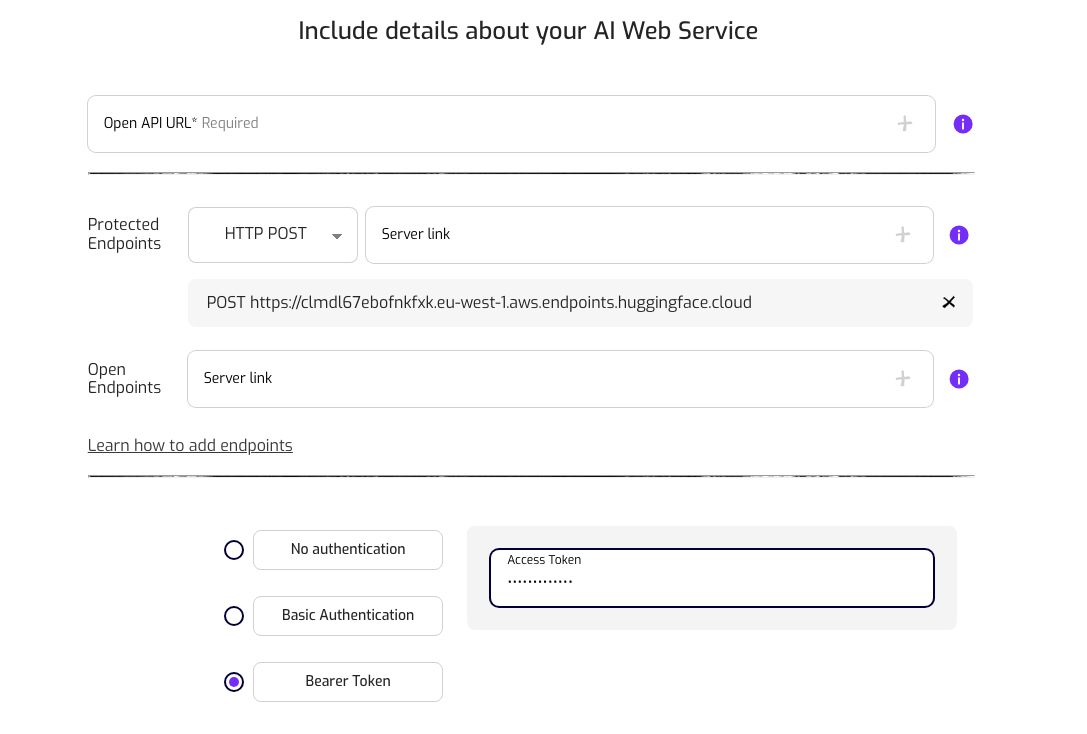Select the Bearer Token radio button
Screen dimensions: 1087x734
click(234, 681)
